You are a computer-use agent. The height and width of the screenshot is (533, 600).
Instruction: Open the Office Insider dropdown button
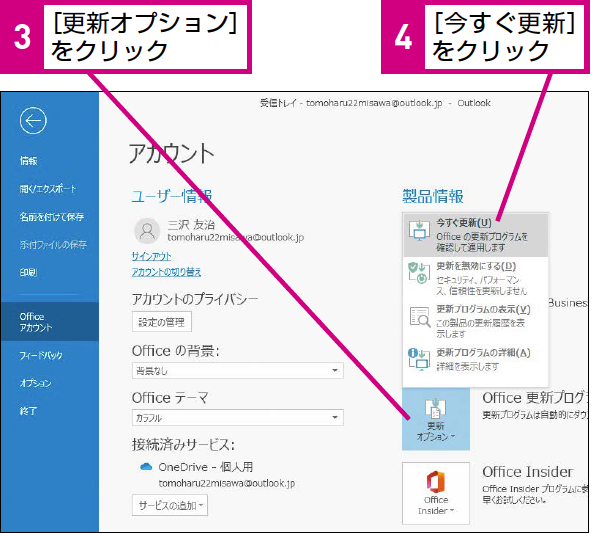pyautogui.click(x=436, y=493)
